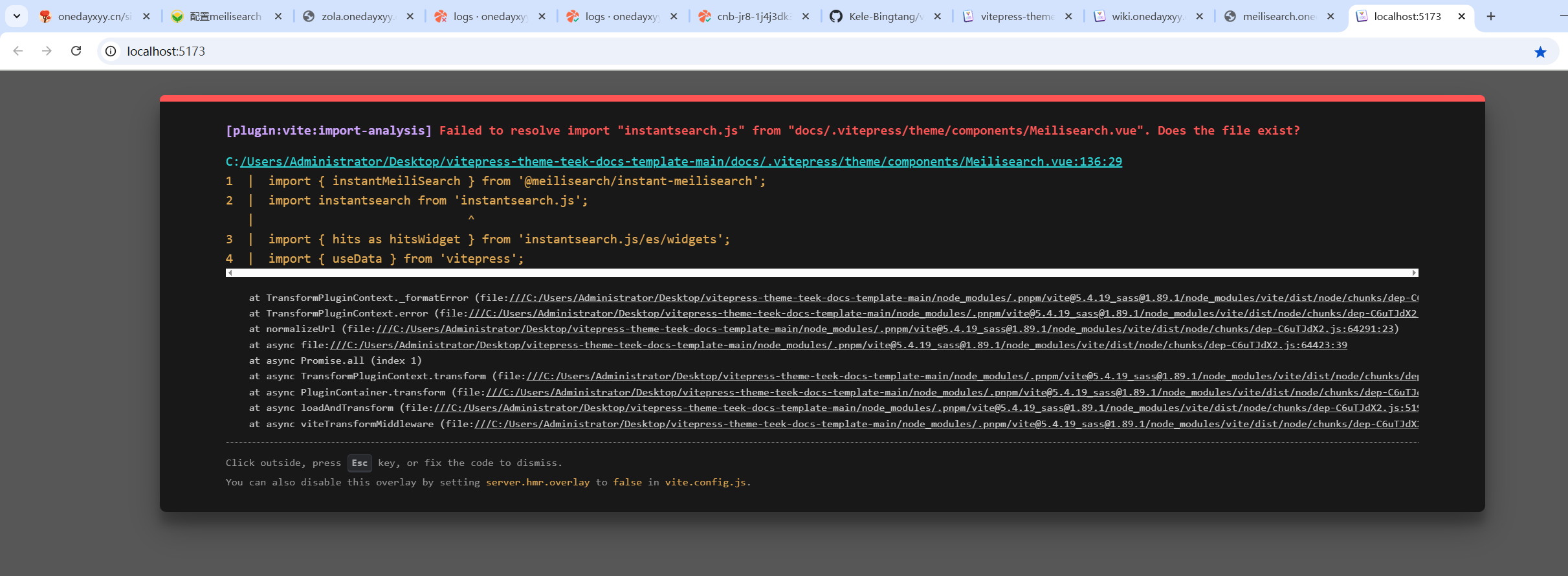
Task: Expand the tab search dropdown
Action: click(16, 16)
